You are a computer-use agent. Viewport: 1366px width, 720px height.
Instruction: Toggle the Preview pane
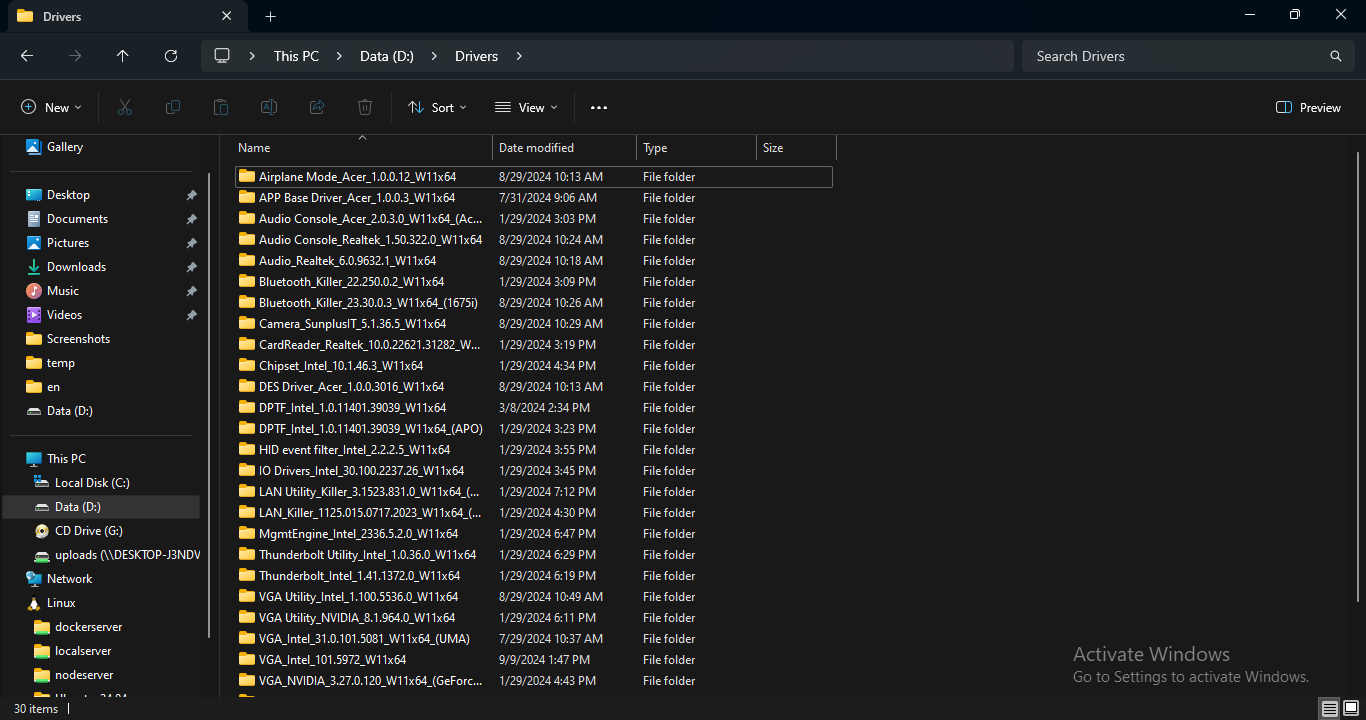coord(1308,107)
